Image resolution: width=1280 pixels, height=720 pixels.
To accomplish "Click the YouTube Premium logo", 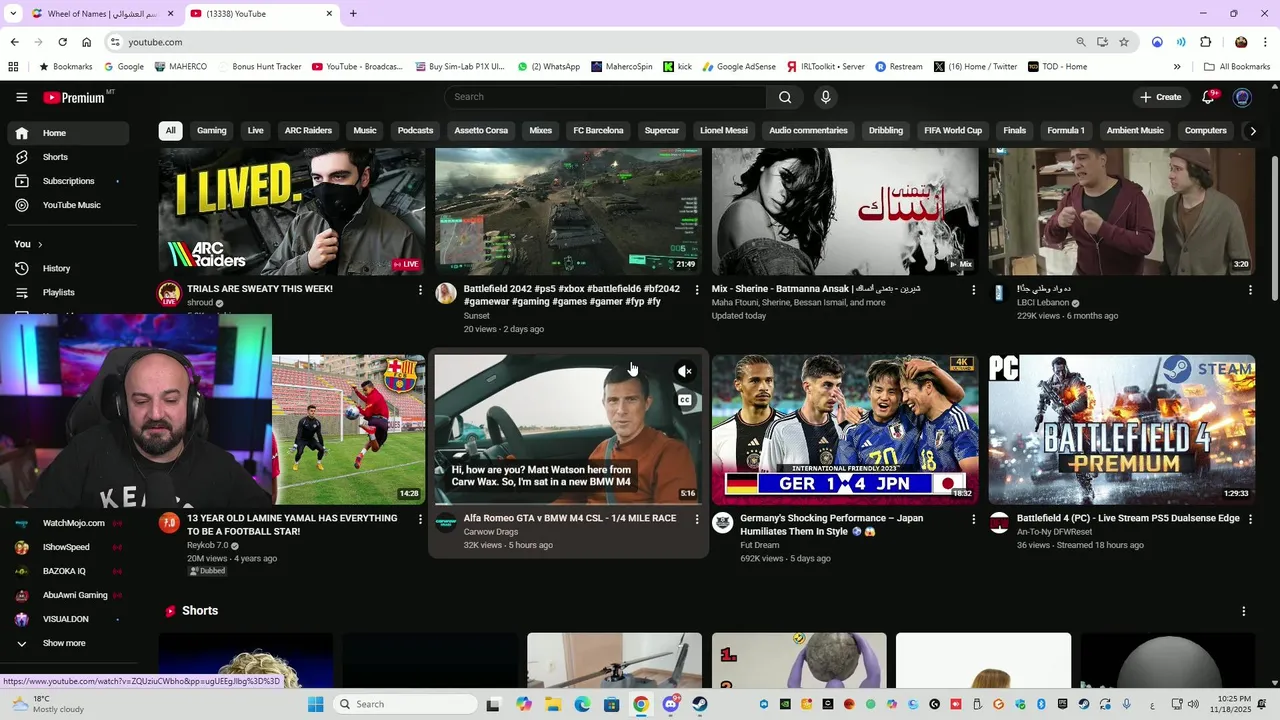I will pyautogui.click(x=74, y=97).
